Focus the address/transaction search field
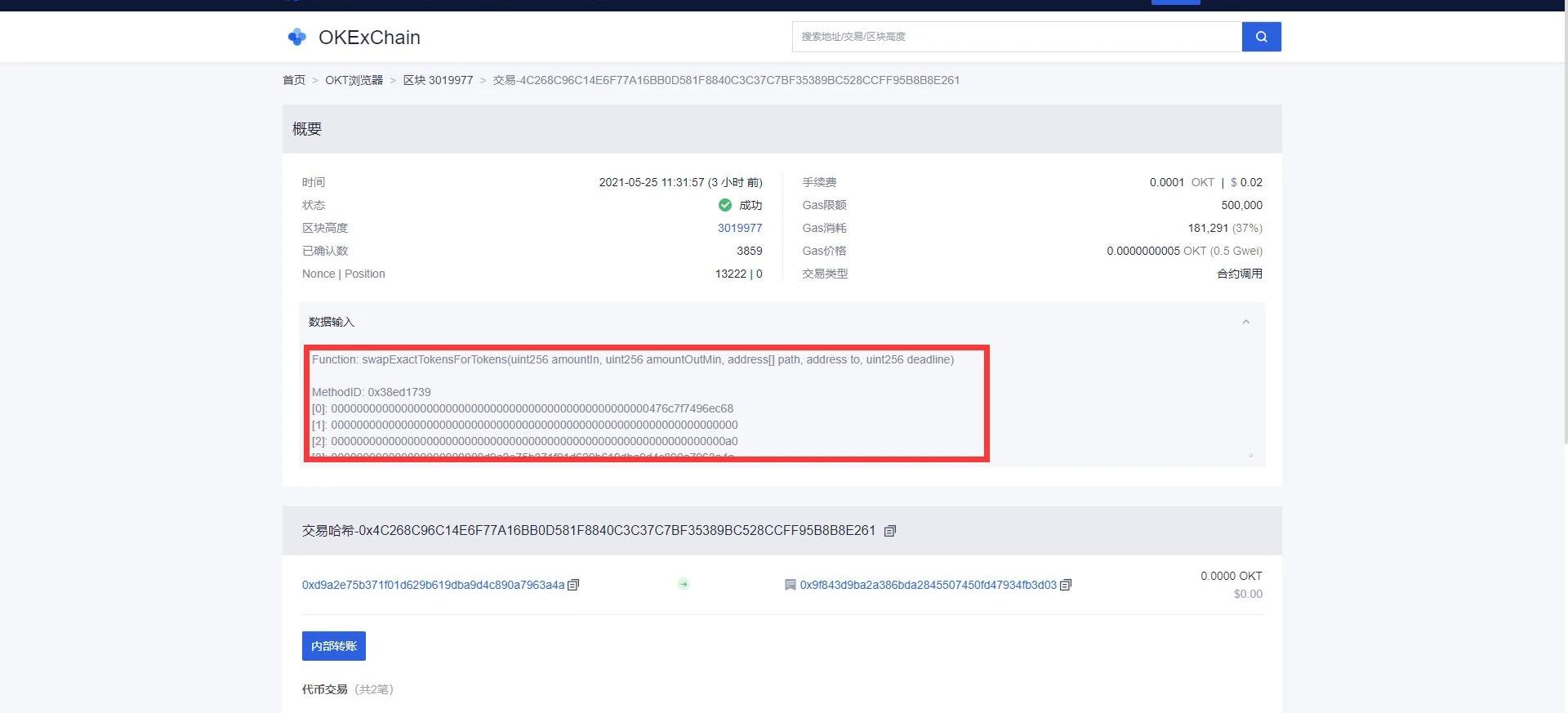This screenshot has height=713, width=1568. coord(1017,37)
